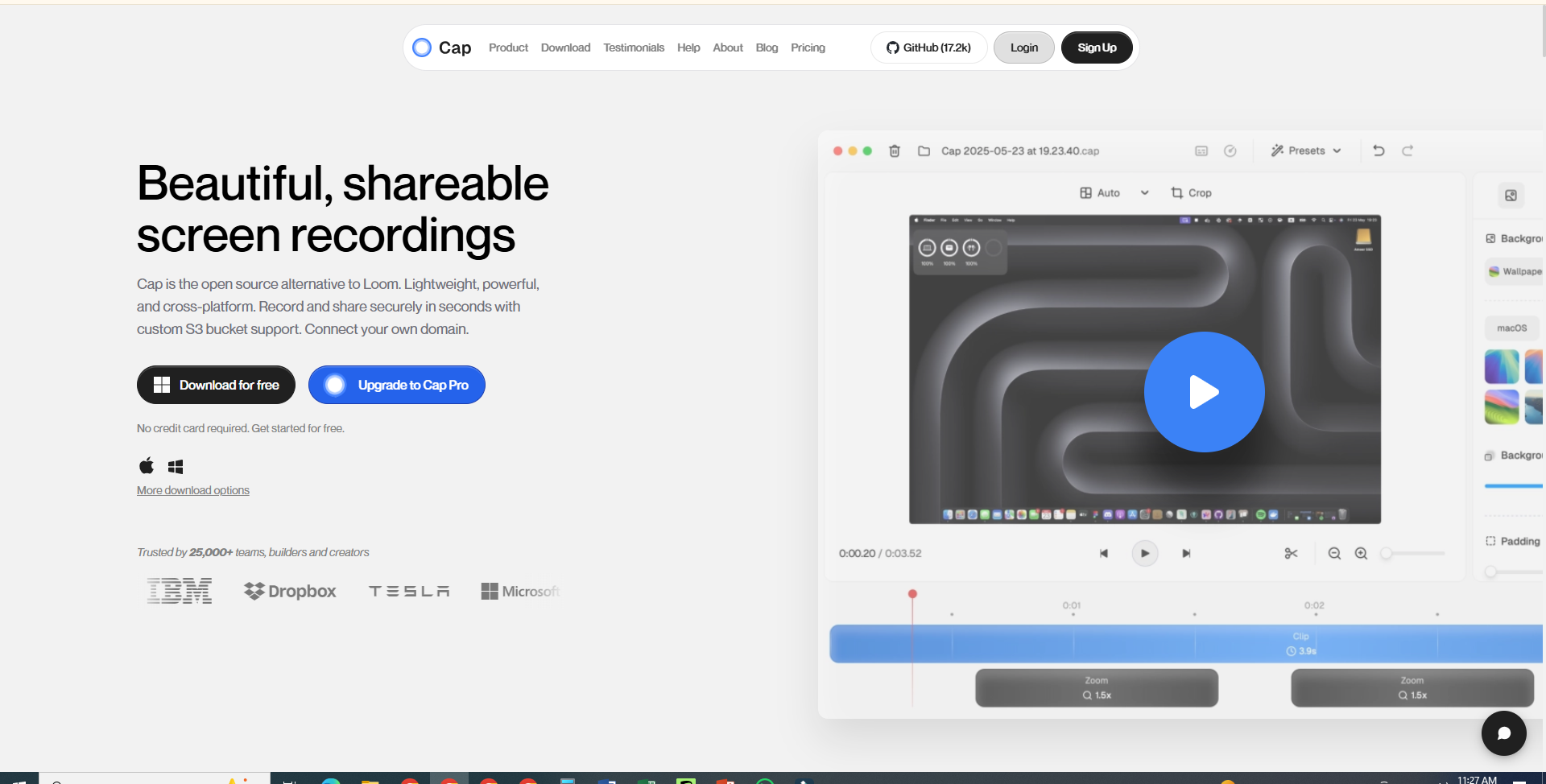Click the file name Cap 2025-05-23 at 19.23.40.cap
Image resolution: width=1546 pixels, height=784 pixels.
point(1020,151)
